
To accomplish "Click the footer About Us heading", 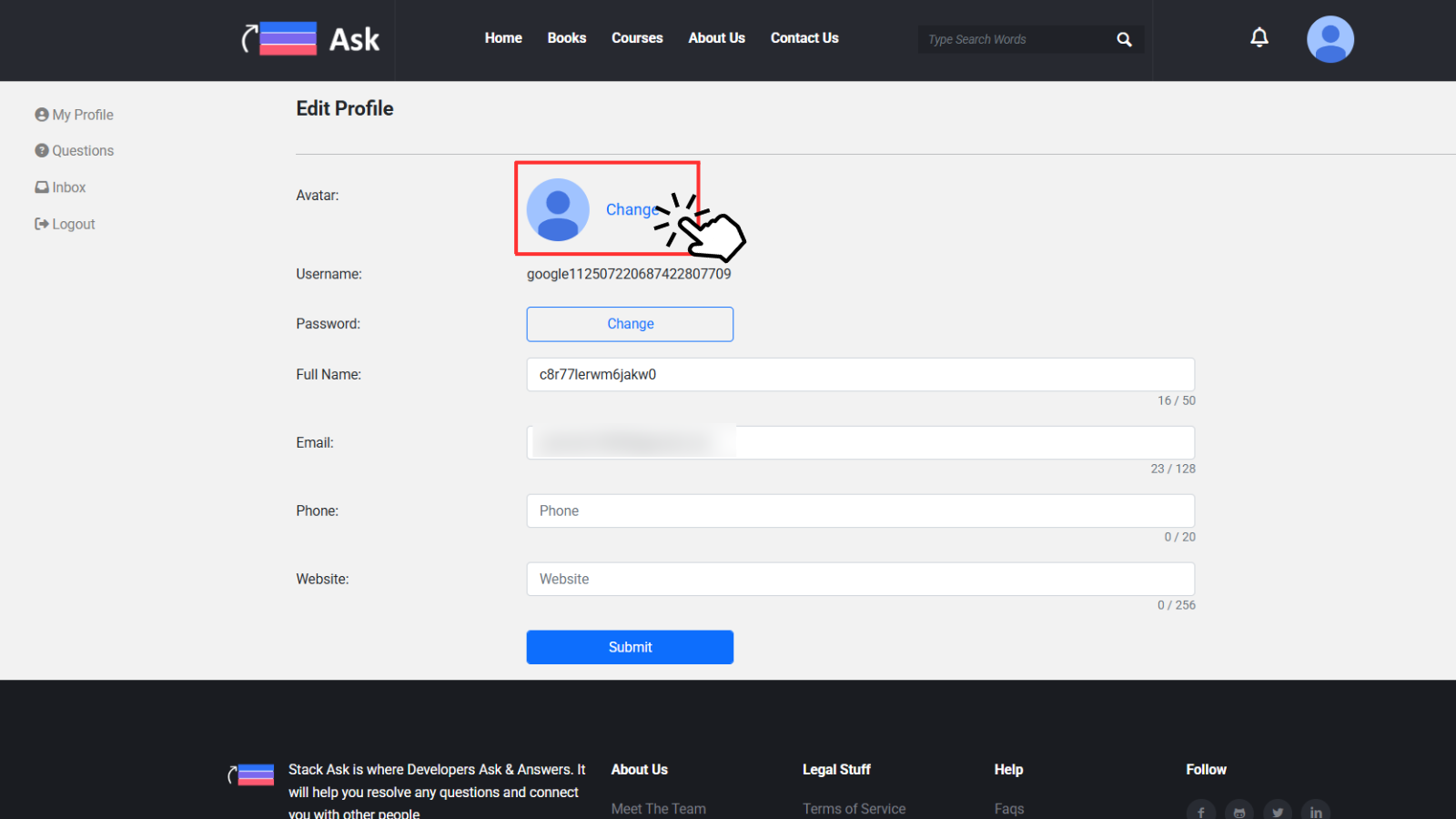I will [640, 770].
